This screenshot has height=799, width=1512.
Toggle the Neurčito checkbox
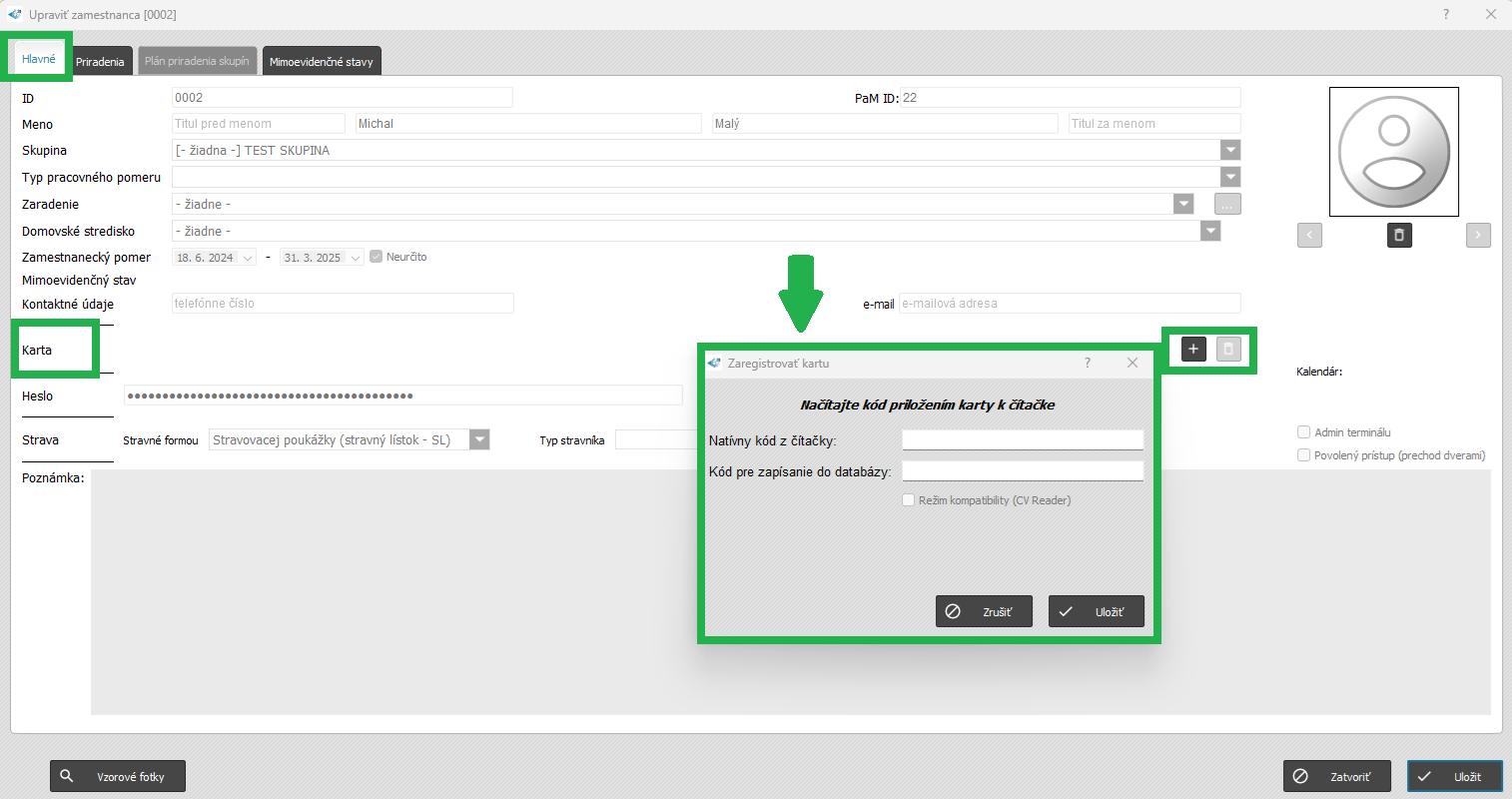click(377, 257)
